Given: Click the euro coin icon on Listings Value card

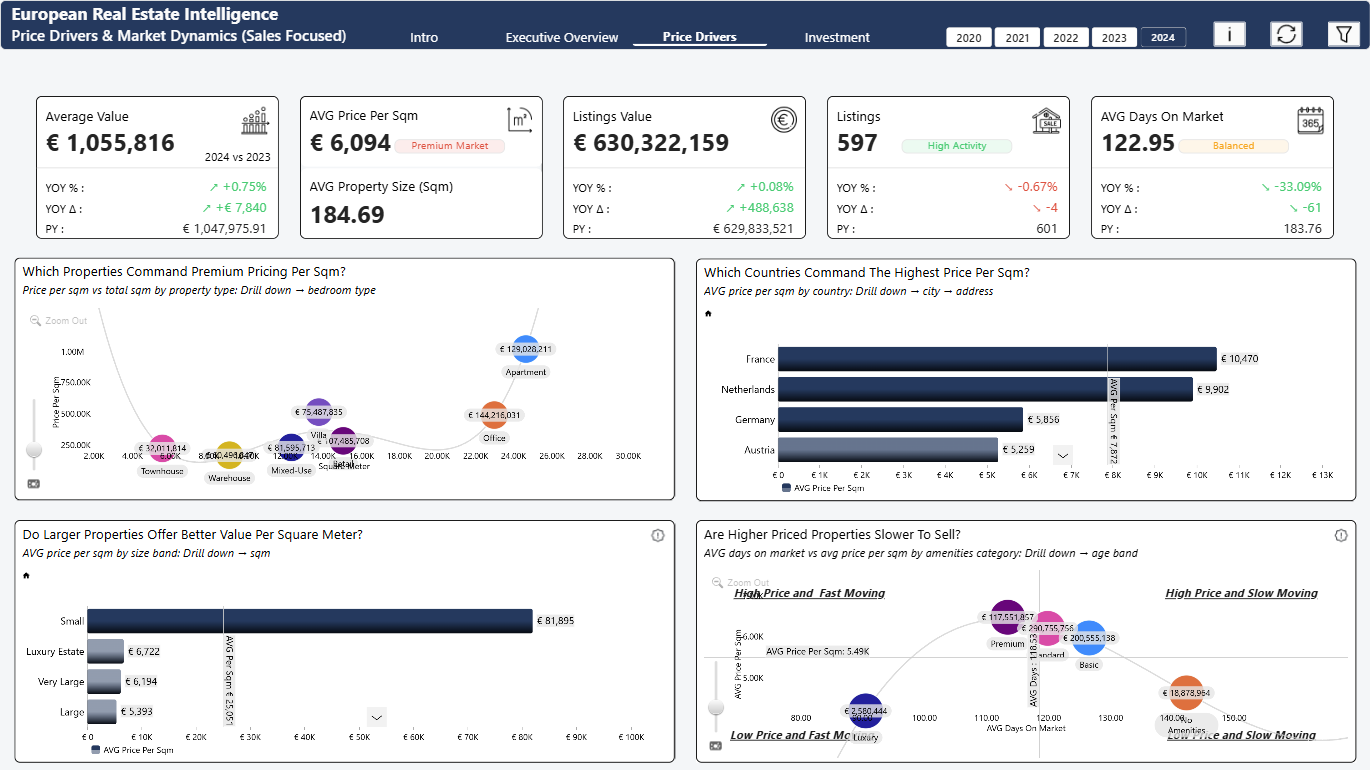Looking at the screenshot, I should 784,120.
